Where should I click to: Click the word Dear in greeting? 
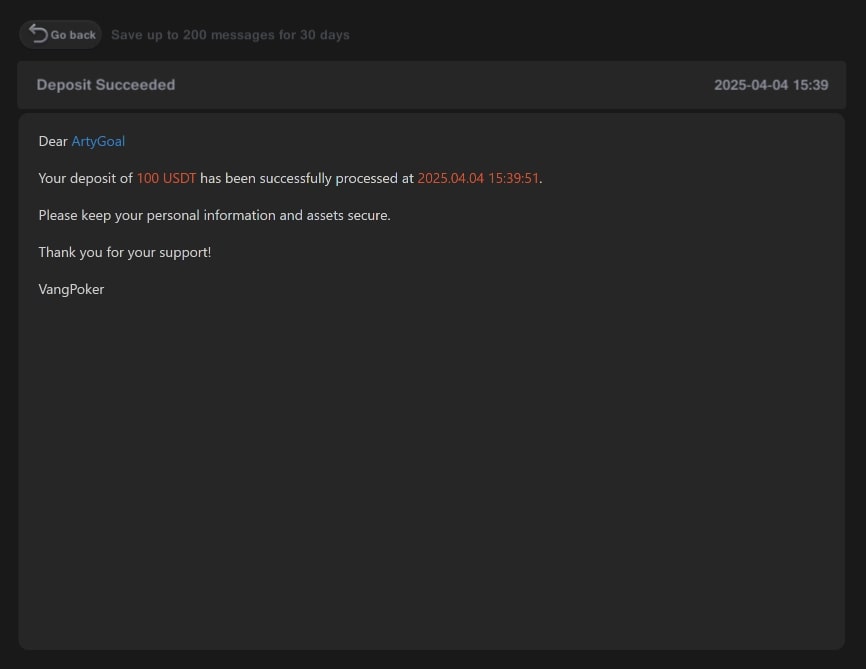(53, 142)
